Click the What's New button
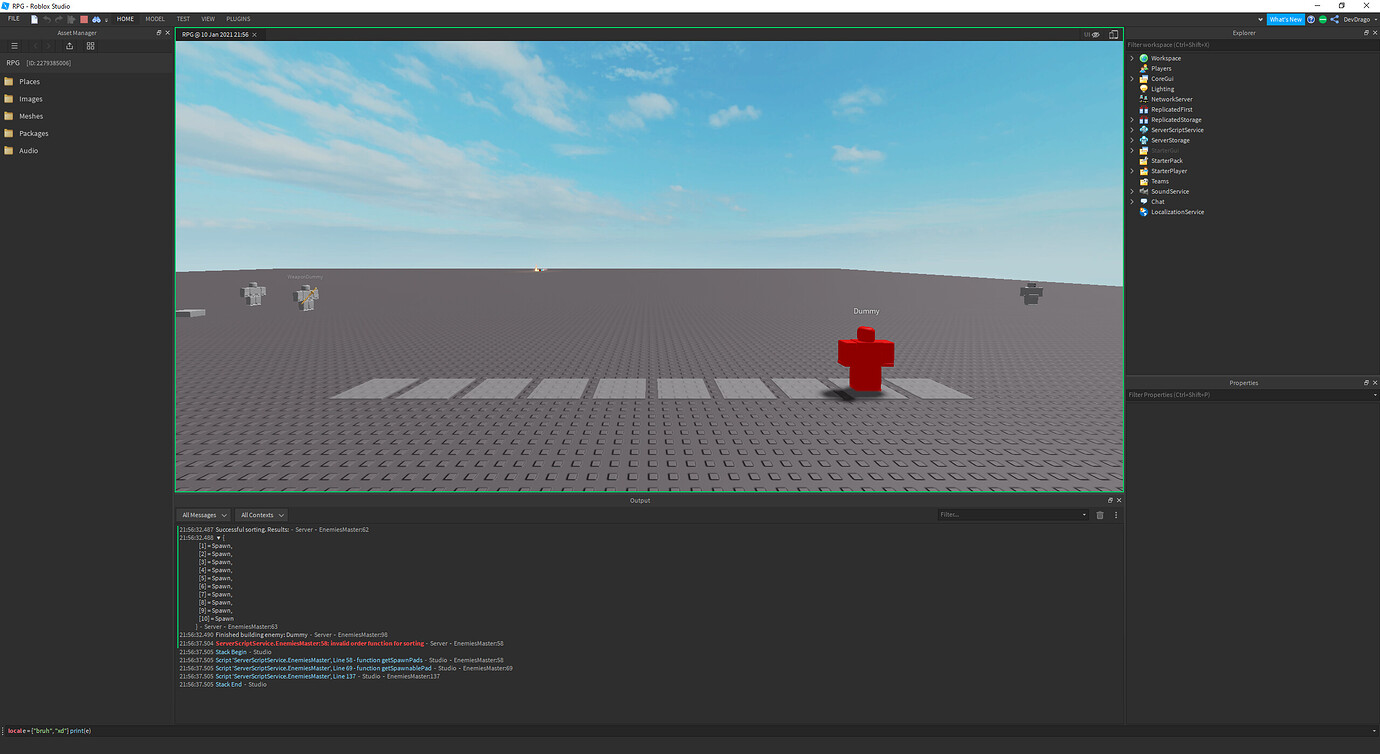The height and width of the screenshot is (754, 1380). pyautogui.click(x=1285, y=18)
